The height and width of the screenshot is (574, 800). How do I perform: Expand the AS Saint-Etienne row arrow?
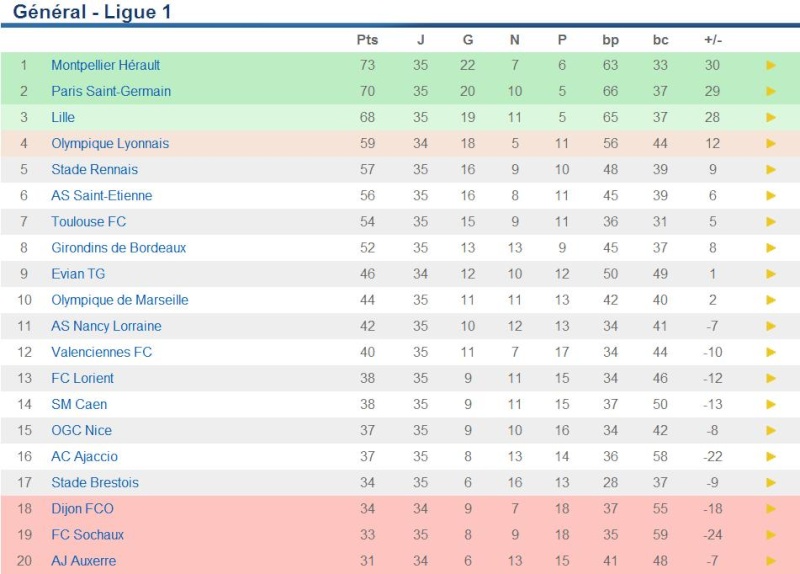tap(771, 195)
